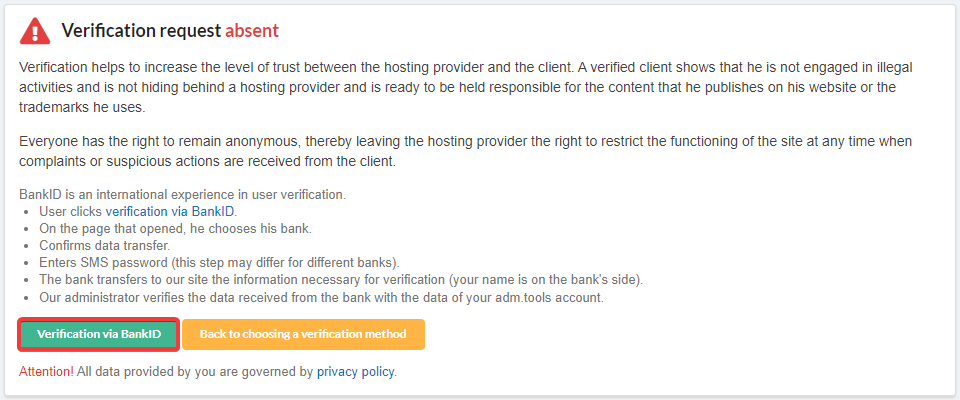Click the red 'absent' status text
The image size is (960, 400).
click(x=251, y=31)
